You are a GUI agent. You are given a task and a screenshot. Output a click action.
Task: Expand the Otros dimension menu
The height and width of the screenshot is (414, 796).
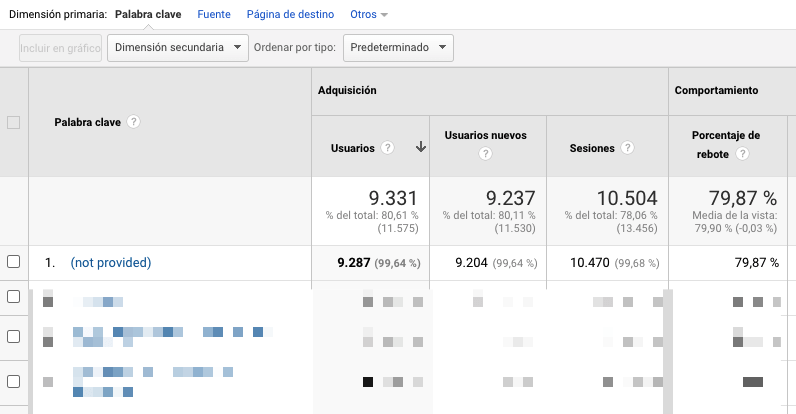pyautogui.click(x=369, y=15)
